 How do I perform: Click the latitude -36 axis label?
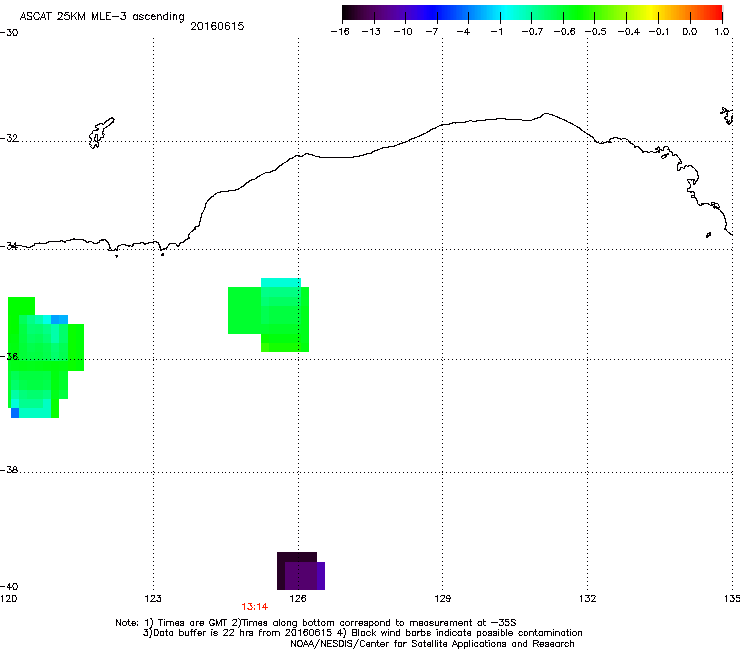coord(9,356)
